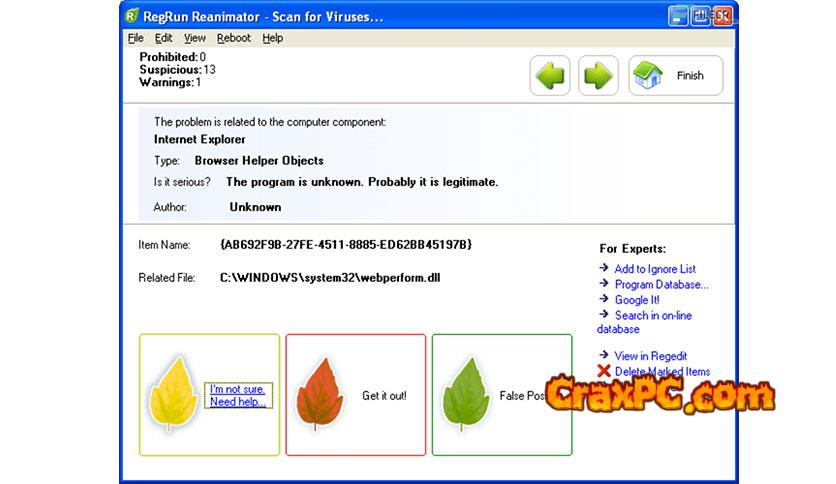Screen dimensions: 836x484
Task: Click the Finish house button
Action: click(676, 76)
